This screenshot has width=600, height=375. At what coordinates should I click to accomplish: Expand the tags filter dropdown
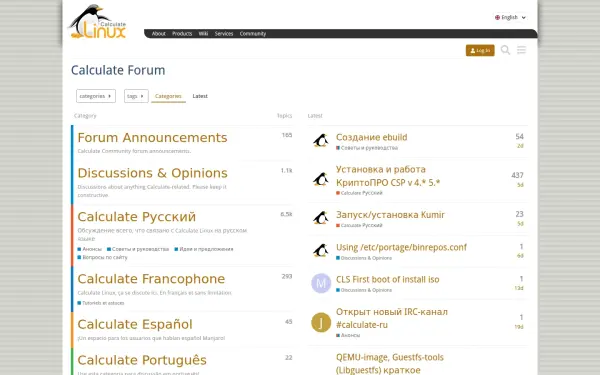[x=136, y=96]
